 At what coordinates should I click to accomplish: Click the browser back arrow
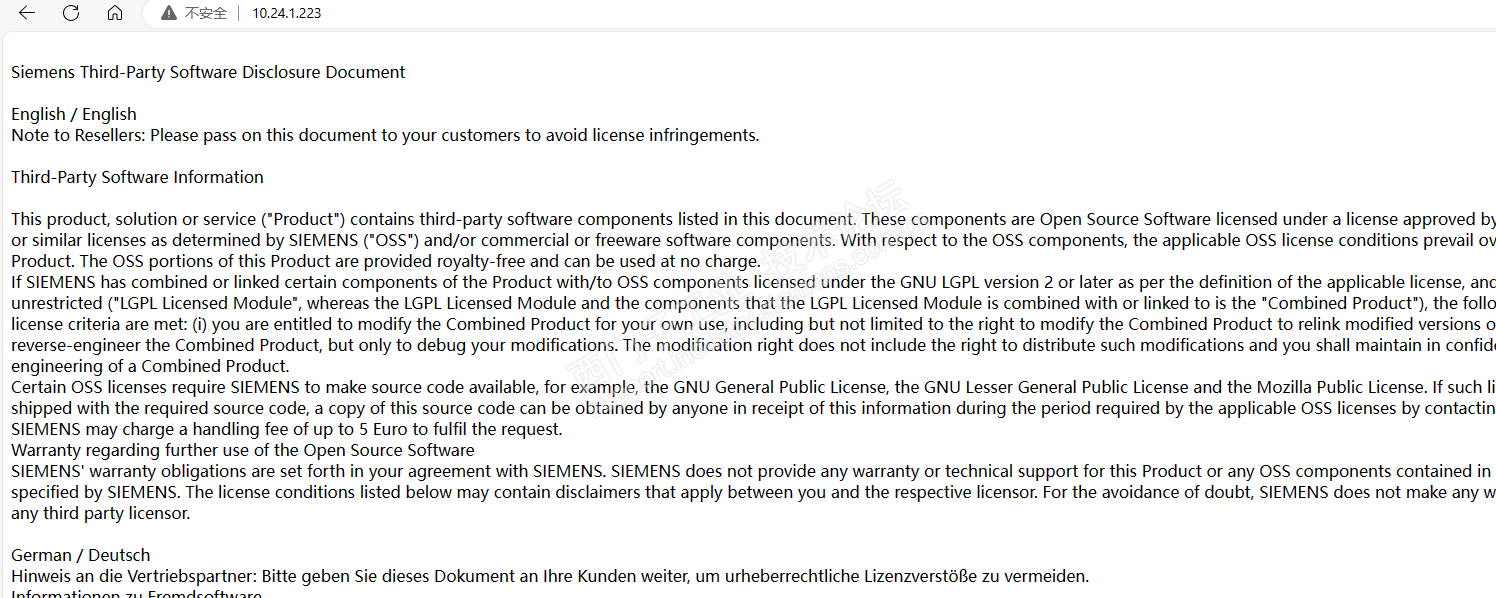pos(27,13)
